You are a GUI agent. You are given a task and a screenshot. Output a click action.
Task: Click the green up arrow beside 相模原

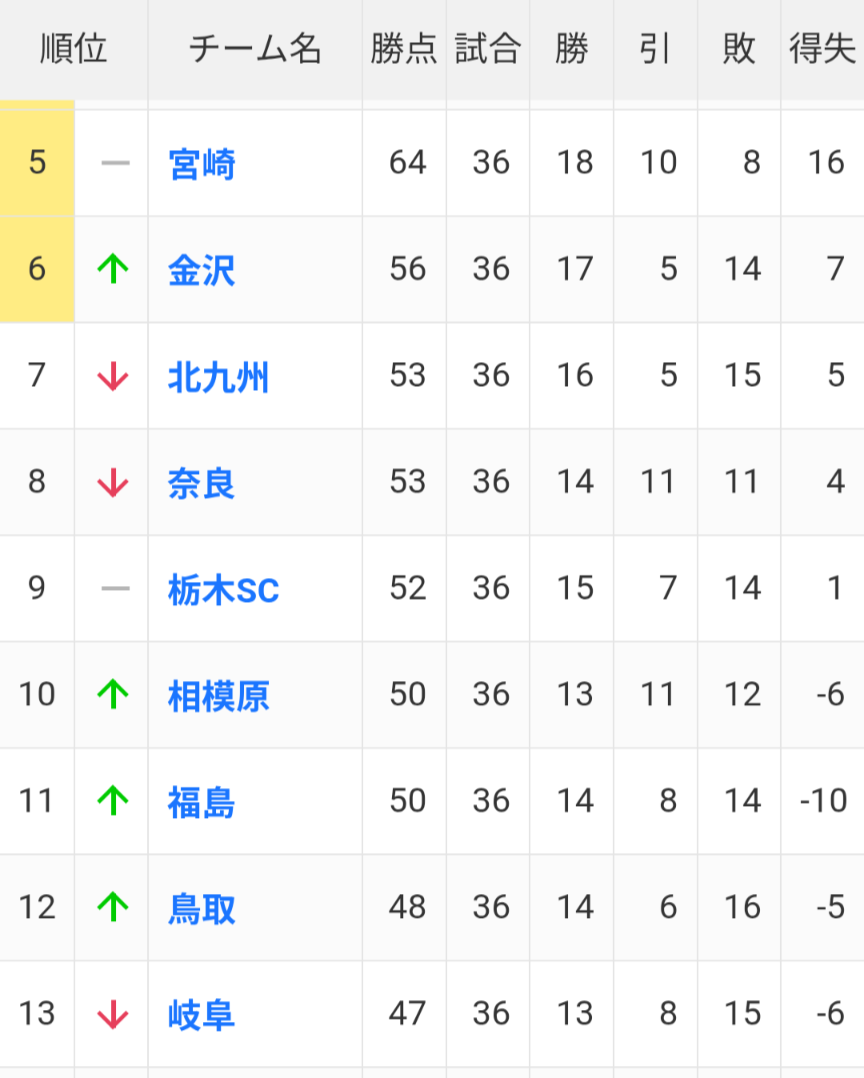coord(113,694)
